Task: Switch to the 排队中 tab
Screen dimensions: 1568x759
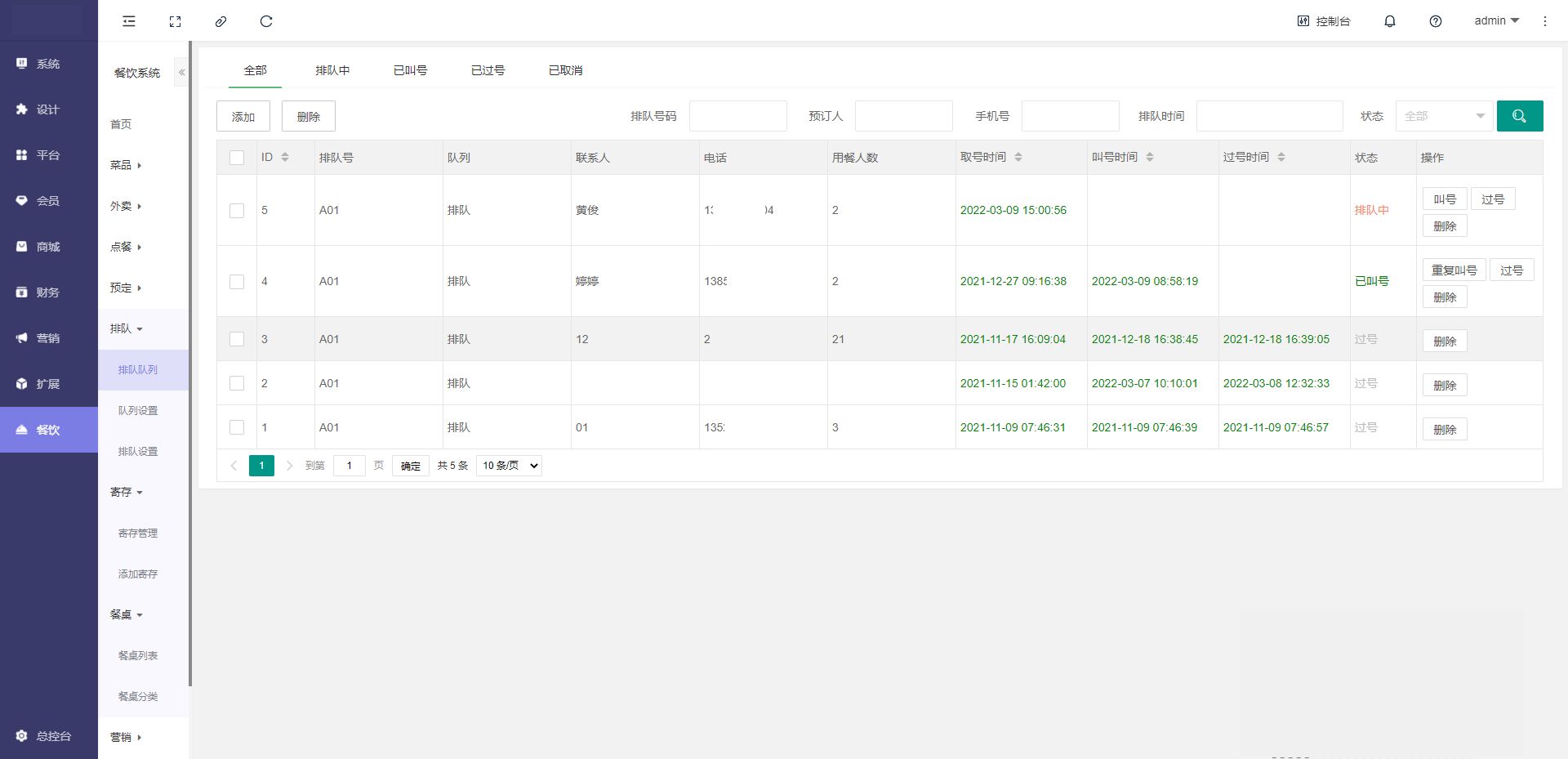Action: [x=332, y=70]
